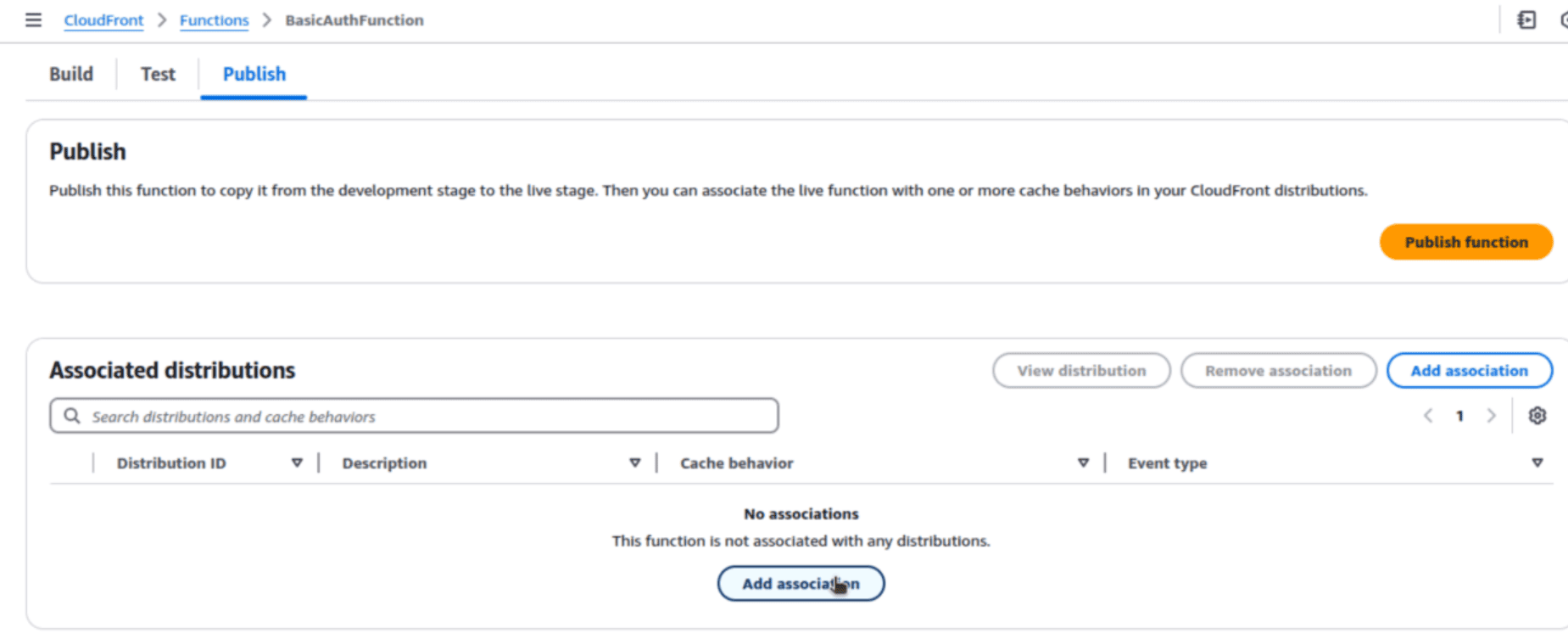The width and height of the screenshot is (1568, 639).
Task: Open the hamburger navigation menu
Action: [33, 20]
